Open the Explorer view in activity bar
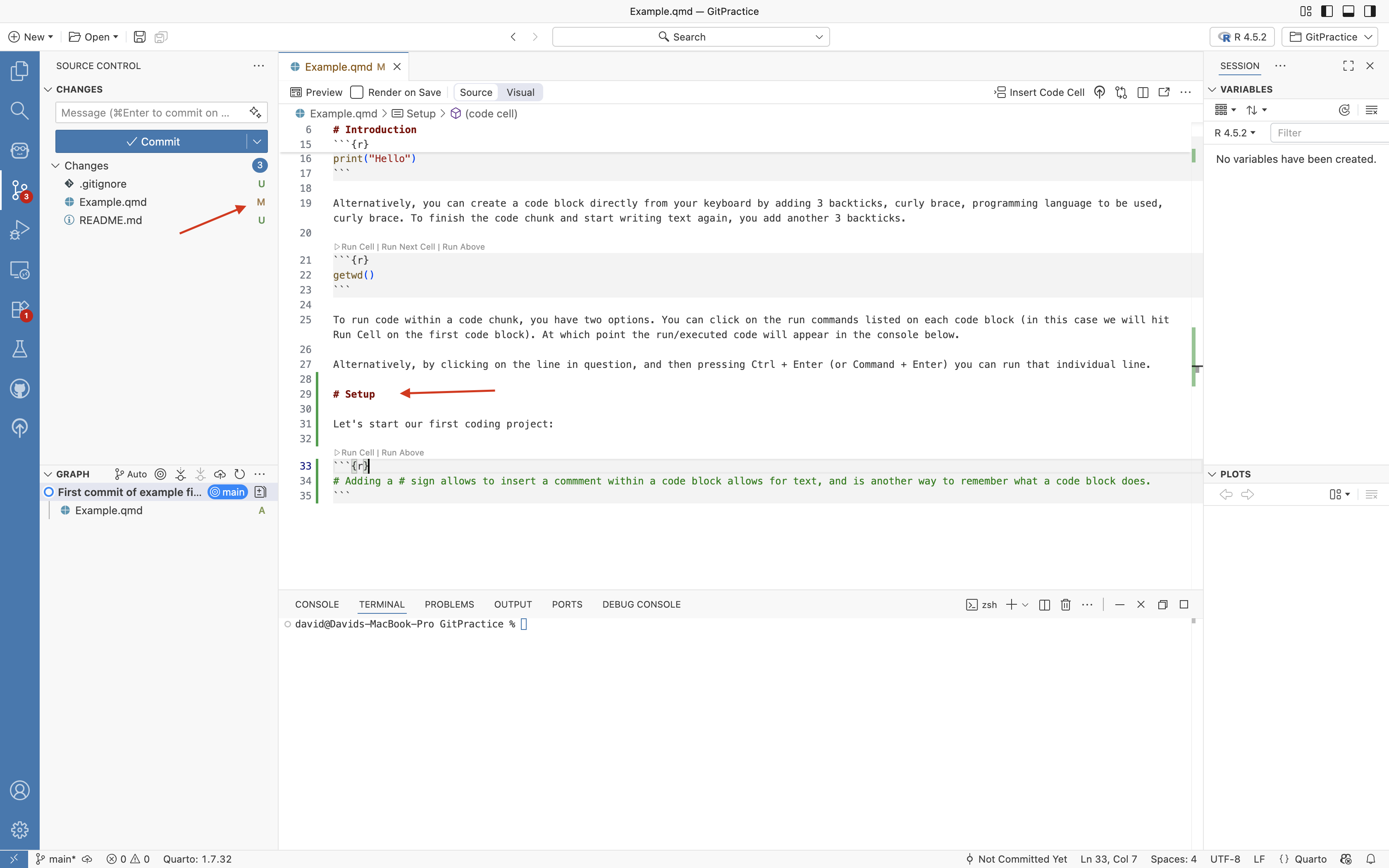Screen dimensions: 1389x868 19,71
